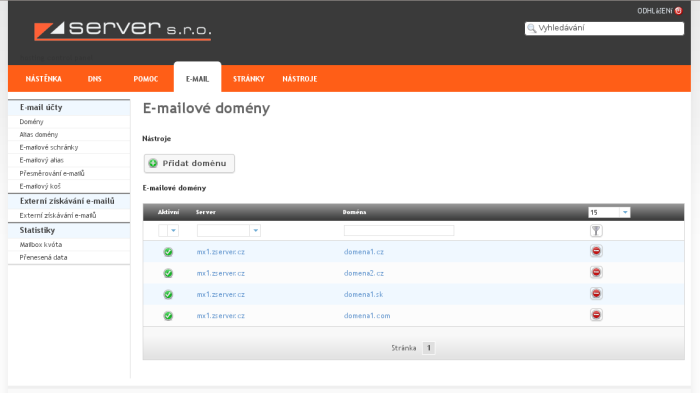Open E-mailový koš in the sidebar
The width and height of the screenshot is (700, 393).
(x=40, y=186)
